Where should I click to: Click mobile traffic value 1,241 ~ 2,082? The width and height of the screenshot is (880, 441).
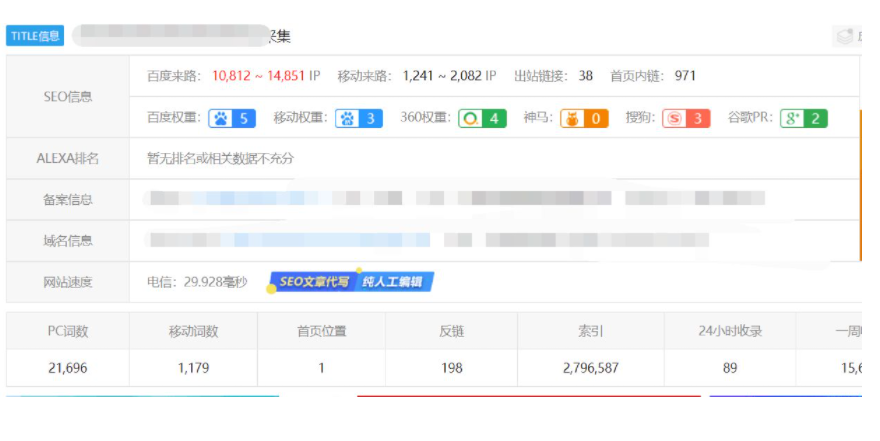pyautogui.click(x=443, y=76)
